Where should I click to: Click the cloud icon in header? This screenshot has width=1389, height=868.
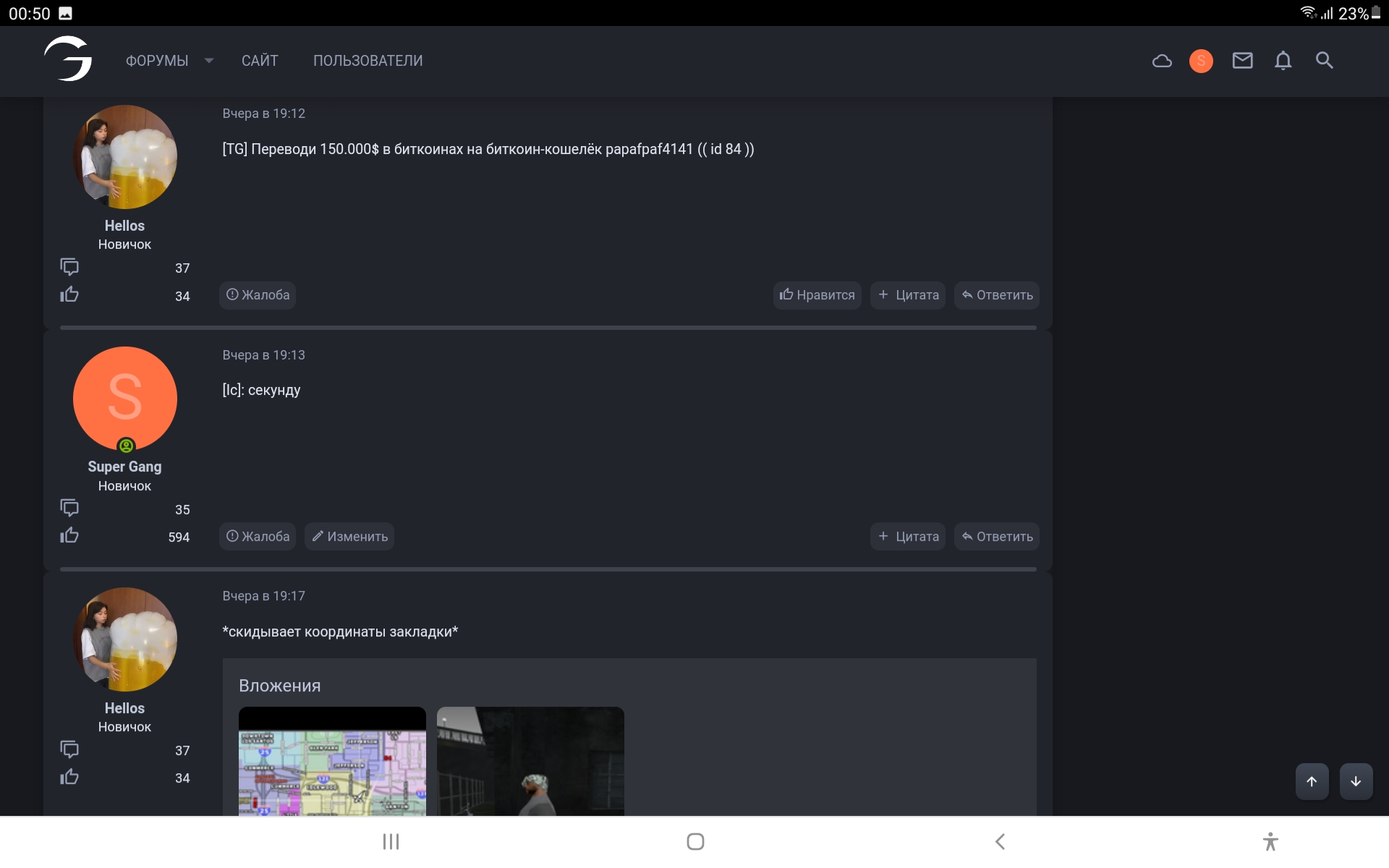[x=1162, y=61]
